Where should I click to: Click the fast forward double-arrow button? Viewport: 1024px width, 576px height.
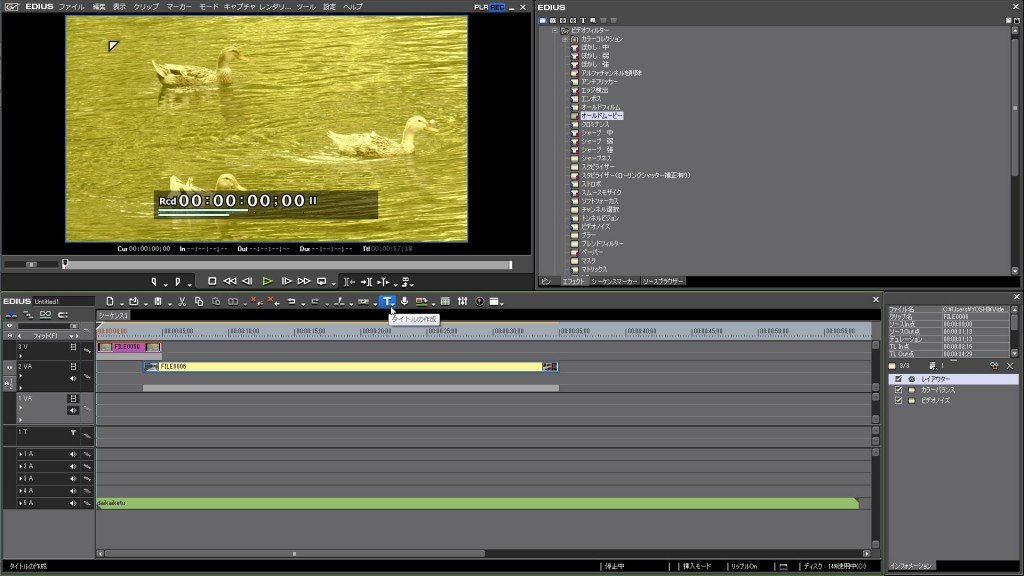304,281
